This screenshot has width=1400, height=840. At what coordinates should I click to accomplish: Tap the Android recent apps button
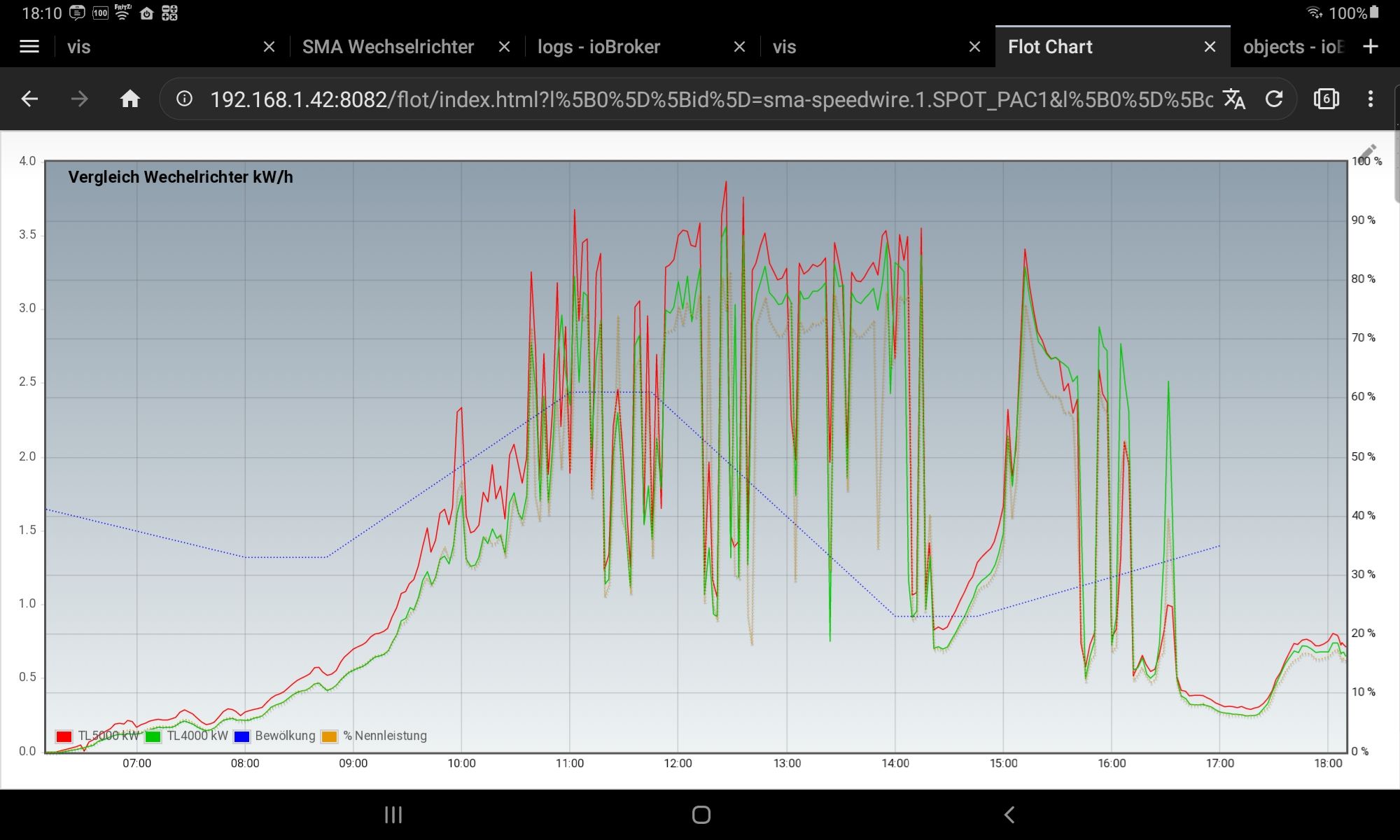(393, 815)
